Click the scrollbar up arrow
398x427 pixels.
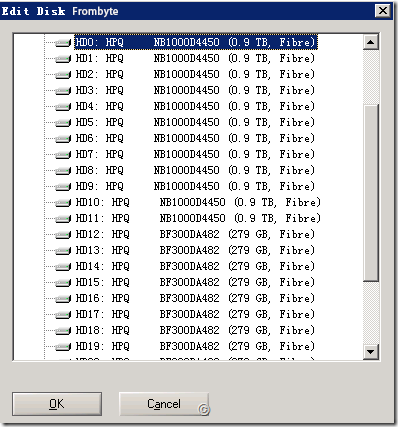371,42
